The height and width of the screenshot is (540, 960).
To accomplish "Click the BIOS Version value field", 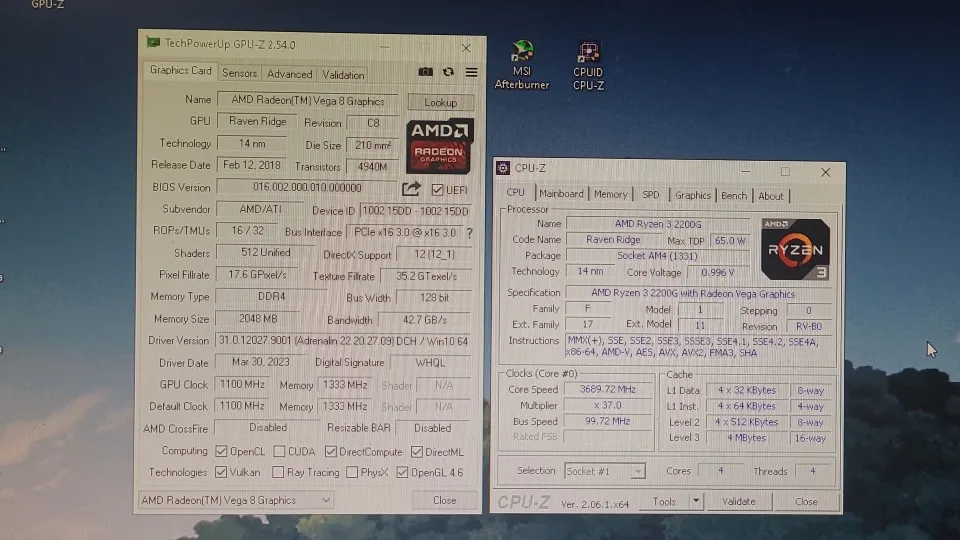I will click(307, 187).
